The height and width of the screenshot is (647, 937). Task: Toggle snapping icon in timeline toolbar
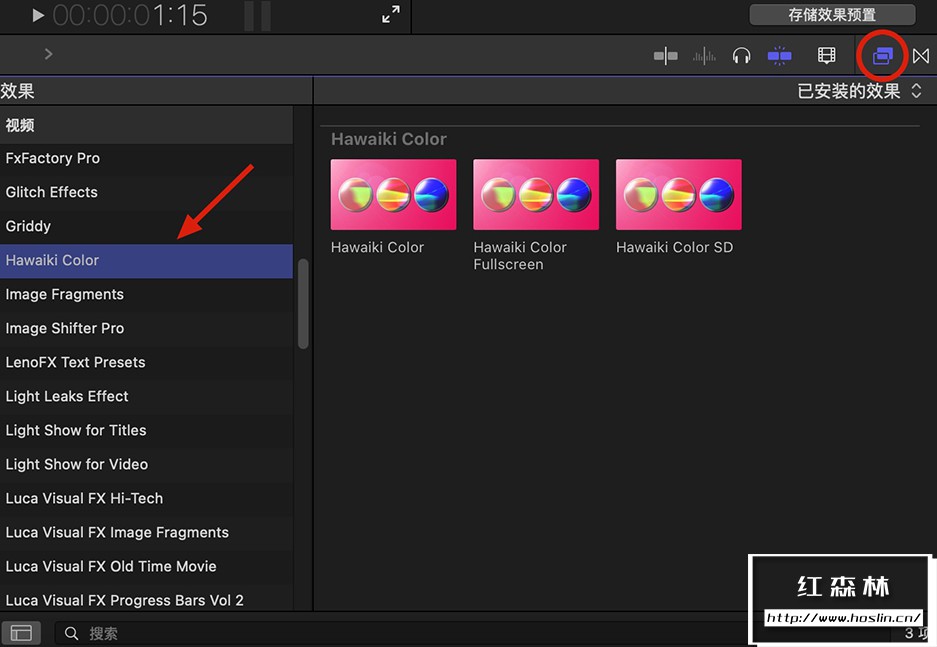(779, 56)
